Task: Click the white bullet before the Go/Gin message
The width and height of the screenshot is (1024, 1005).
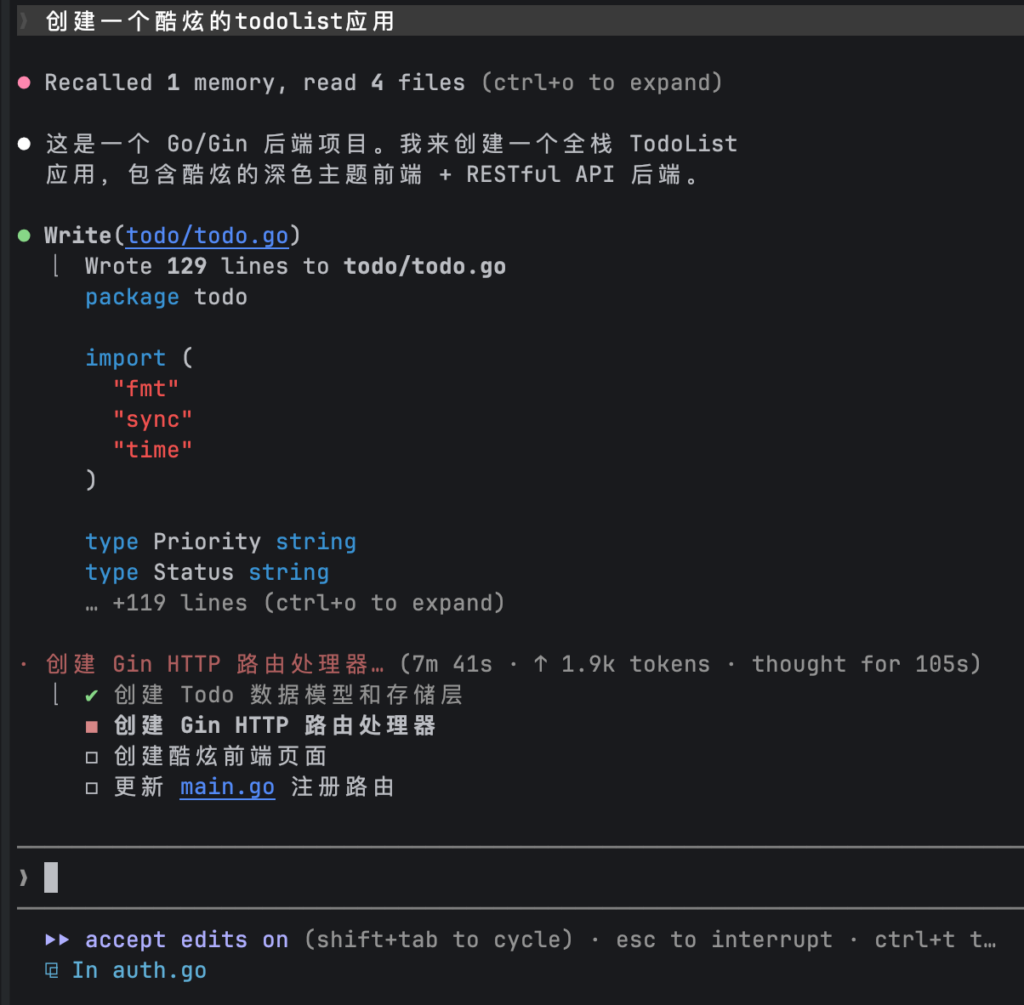Action: pos(24,144)
